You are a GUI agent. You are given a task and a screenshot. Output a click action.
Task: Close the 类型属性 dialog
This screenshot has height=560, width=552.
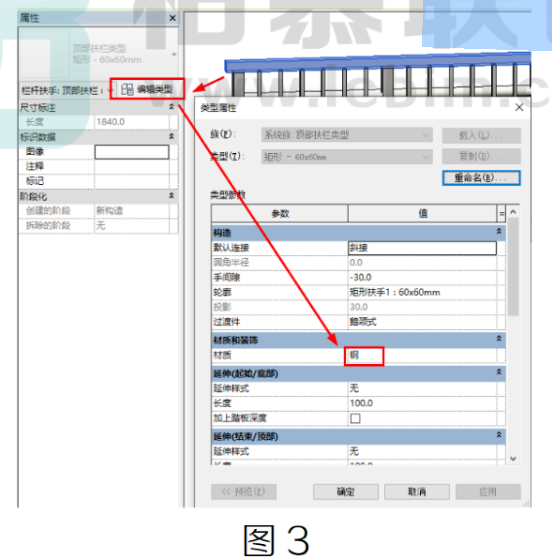click(519, 107)
